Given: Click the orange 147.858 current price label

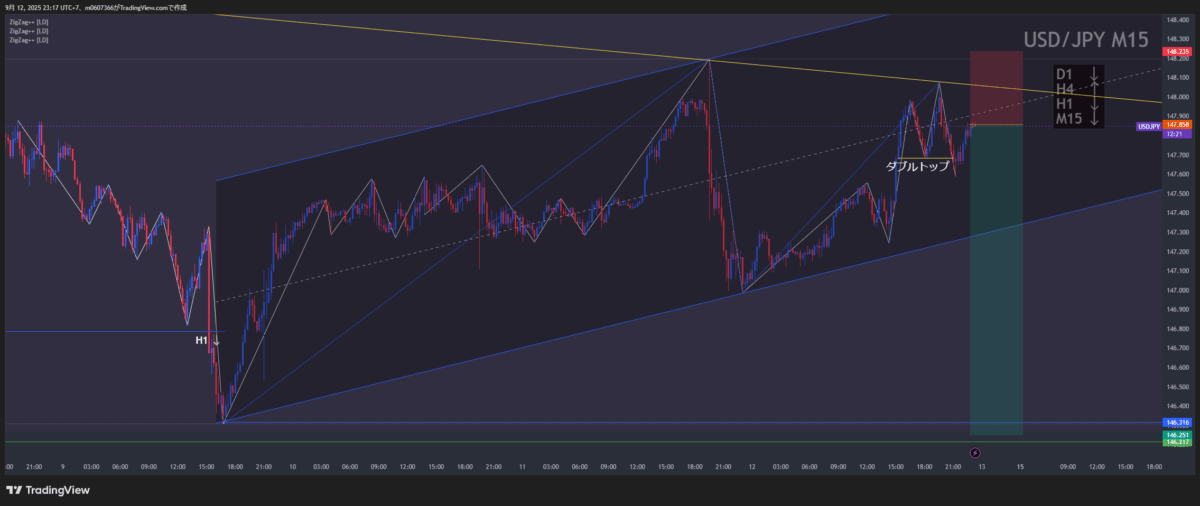Looking at the screenshot, I should [1176, 125].
